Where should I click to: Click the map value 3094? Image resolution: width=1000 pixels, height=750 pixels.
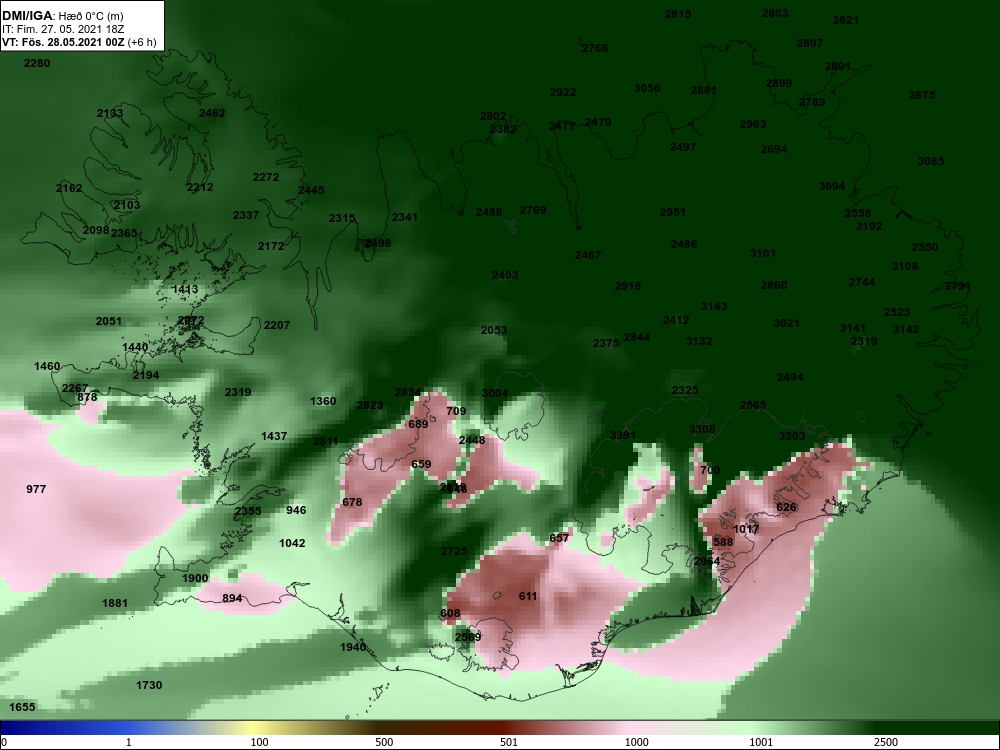(832, 187)
